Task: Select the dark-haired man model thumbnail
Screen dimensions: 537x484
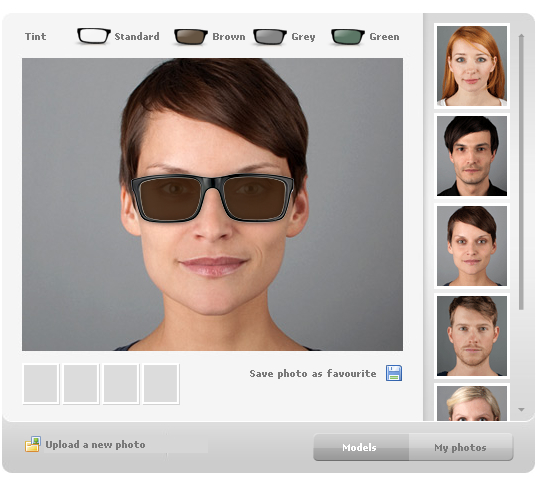Action: tap(472, 156)
